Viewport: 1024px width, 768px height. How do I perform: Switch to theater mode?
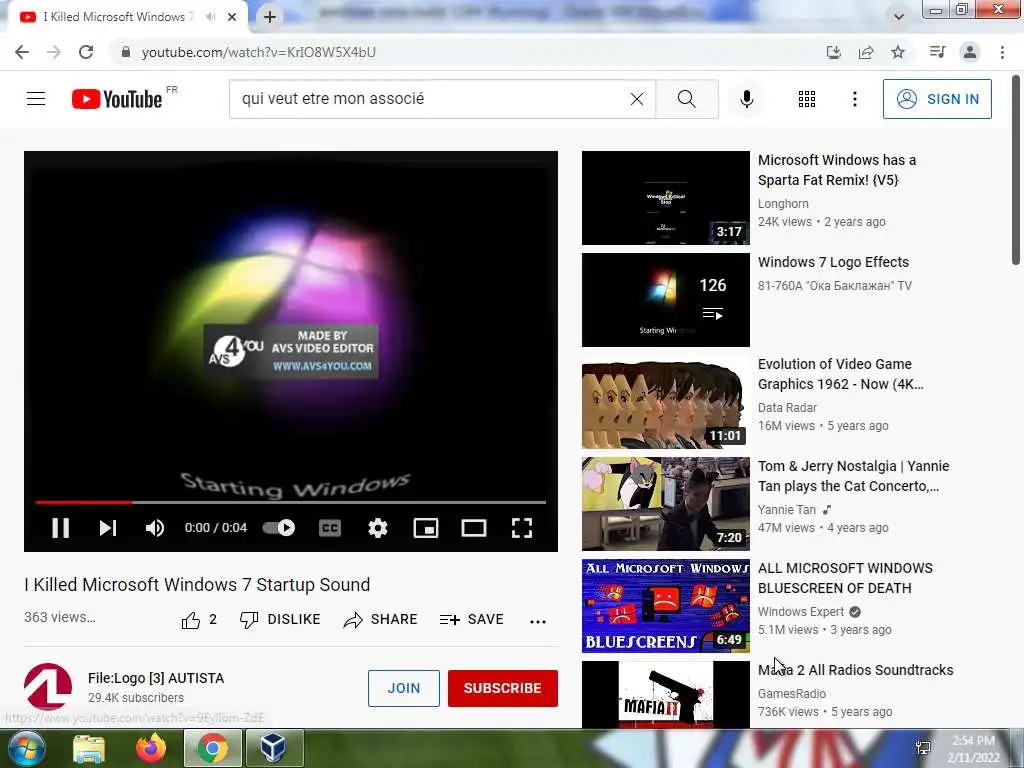(x=473, y=528)
